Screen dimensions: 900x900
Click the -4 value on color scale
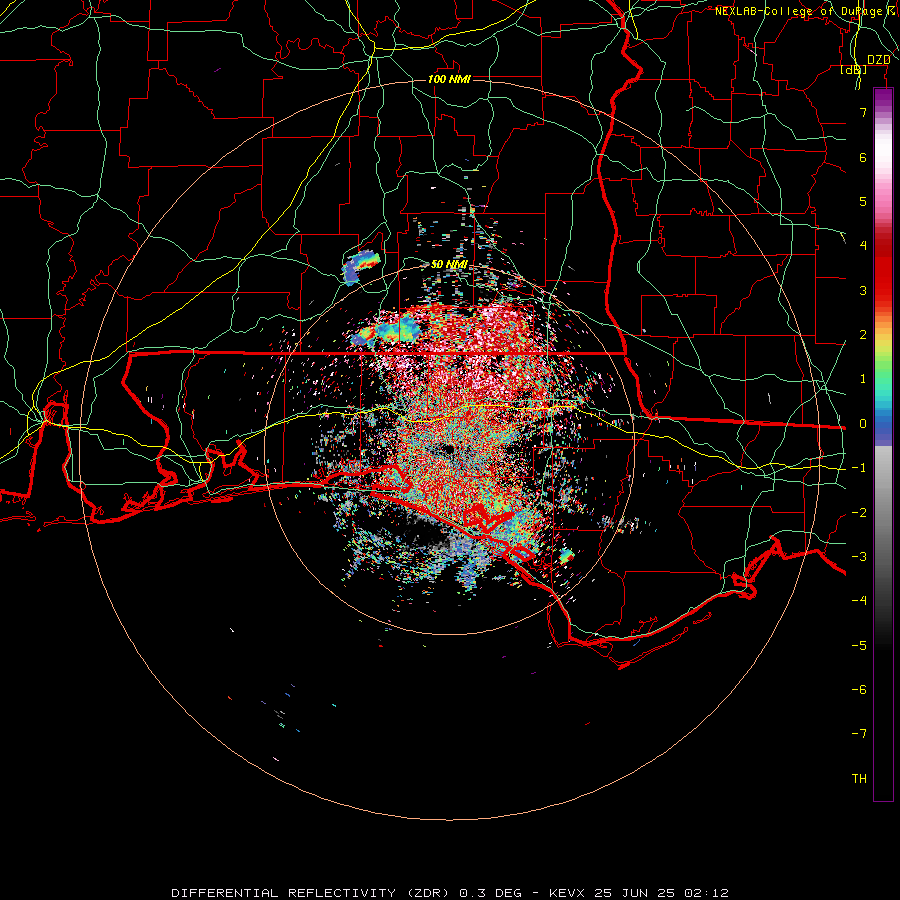pos(859,600)
